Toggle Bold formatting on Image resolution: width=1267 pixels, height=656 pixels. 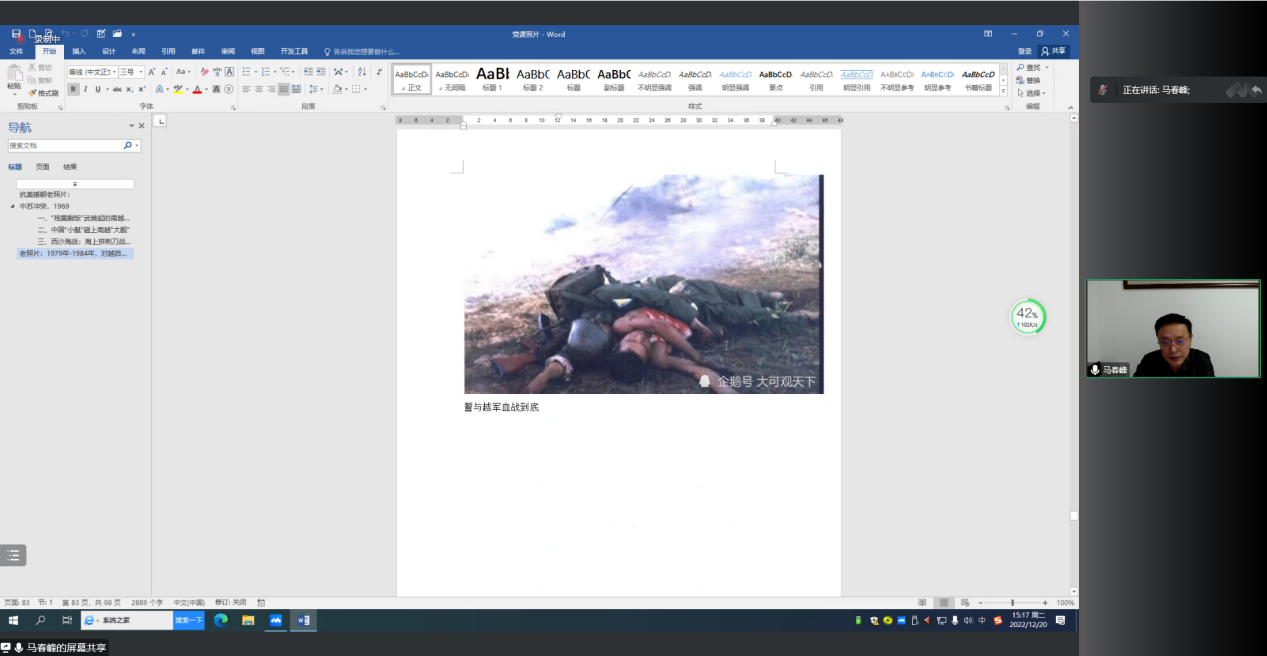pyautogui.click(x=73, y=89)
